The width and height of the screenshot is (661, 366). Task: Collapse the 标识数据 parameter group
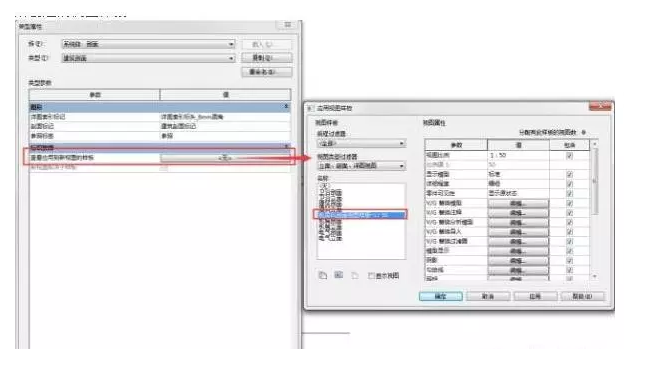point(286,146)
